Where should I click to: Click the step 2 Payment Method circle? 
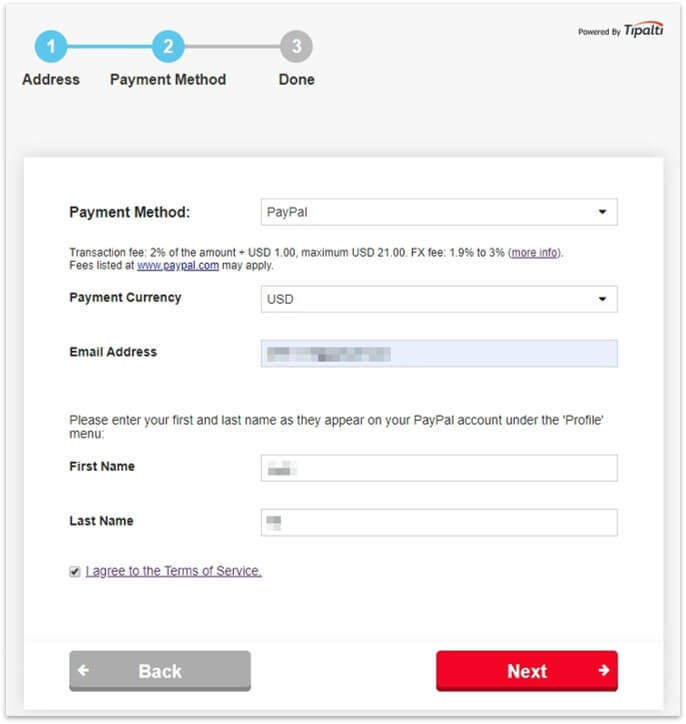pos(168,46)
